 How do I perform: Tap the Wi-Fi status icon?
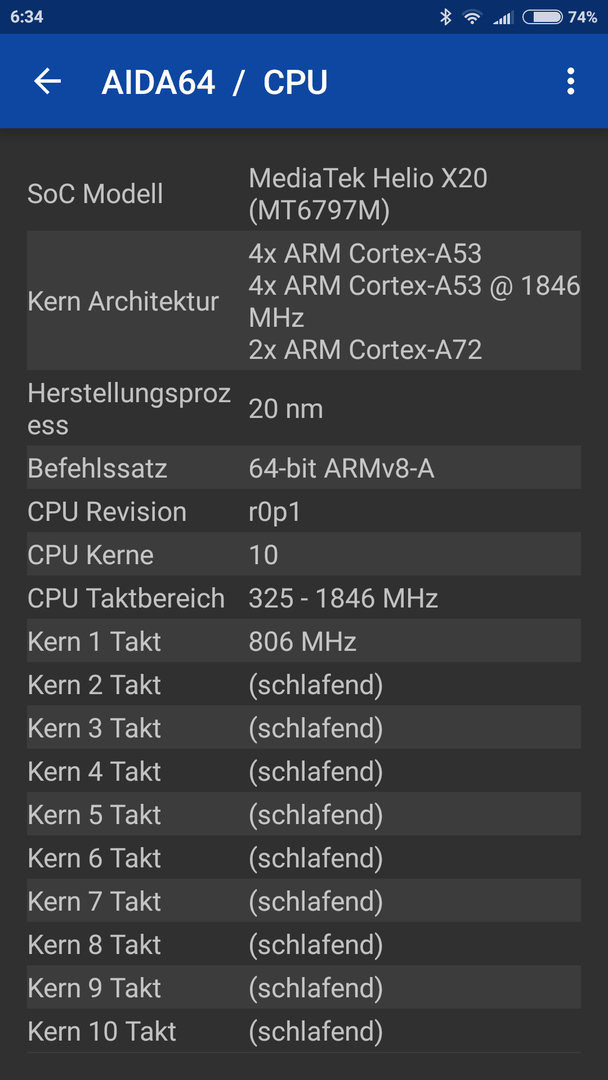pyautogui.click(x=472, y=17)
